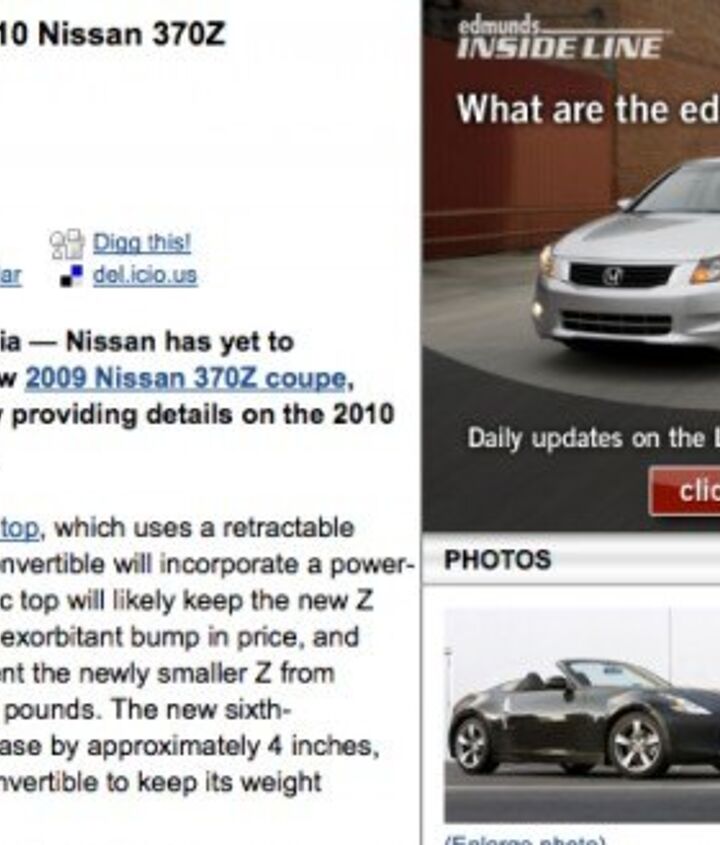Open the Nissan 370Z convertible photo thumbnail
720x845 pixels.
582,715
